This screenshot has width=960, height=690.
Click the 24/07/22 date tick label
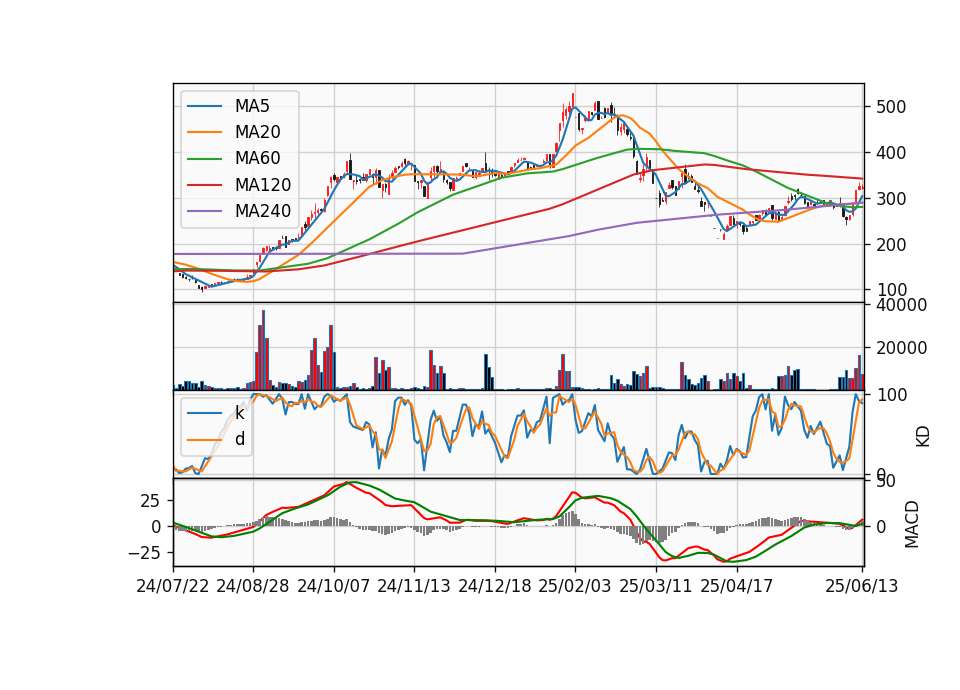(x=173, y=586)
